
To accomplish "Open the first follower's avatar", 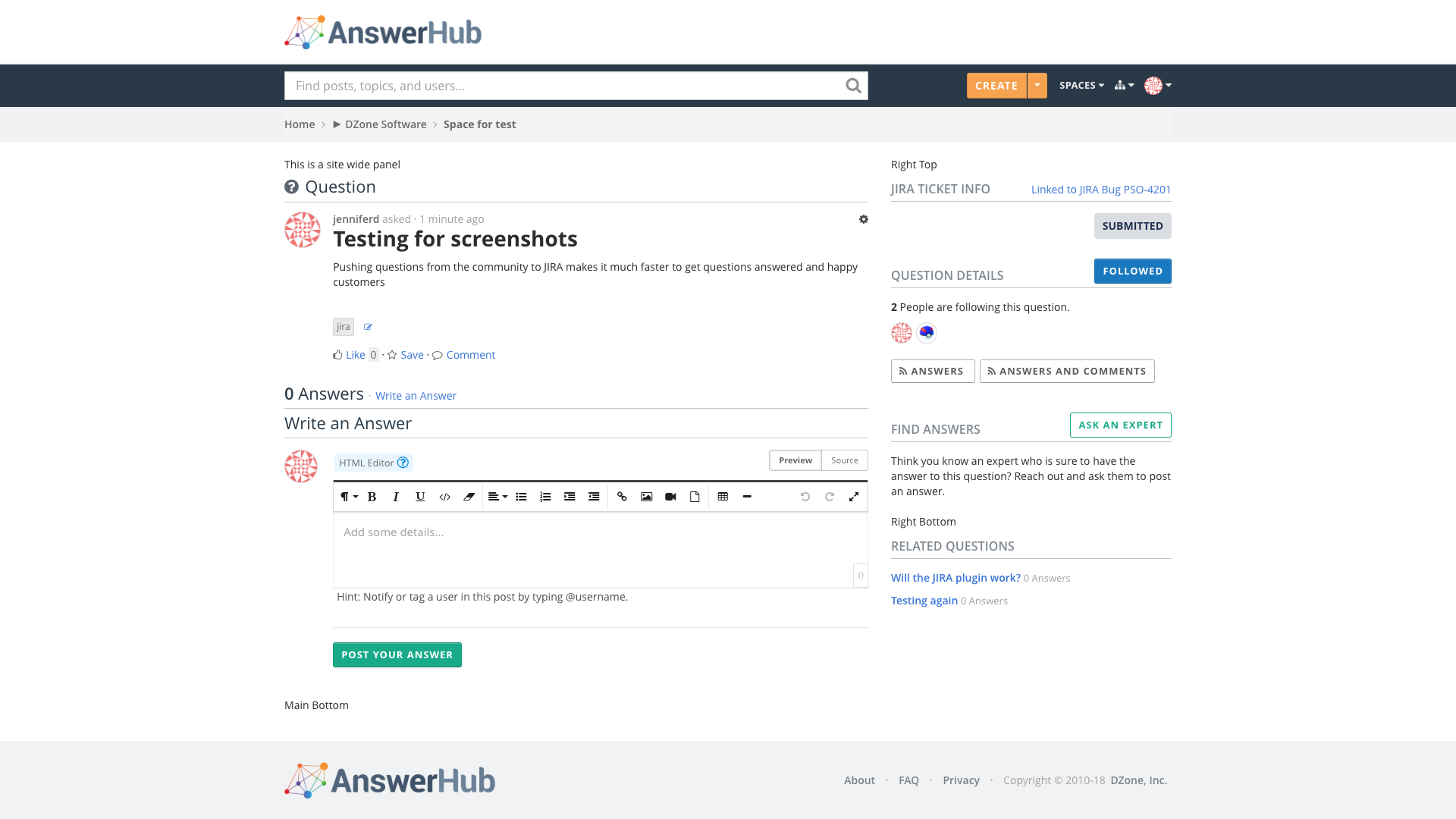I will [902, 333].
